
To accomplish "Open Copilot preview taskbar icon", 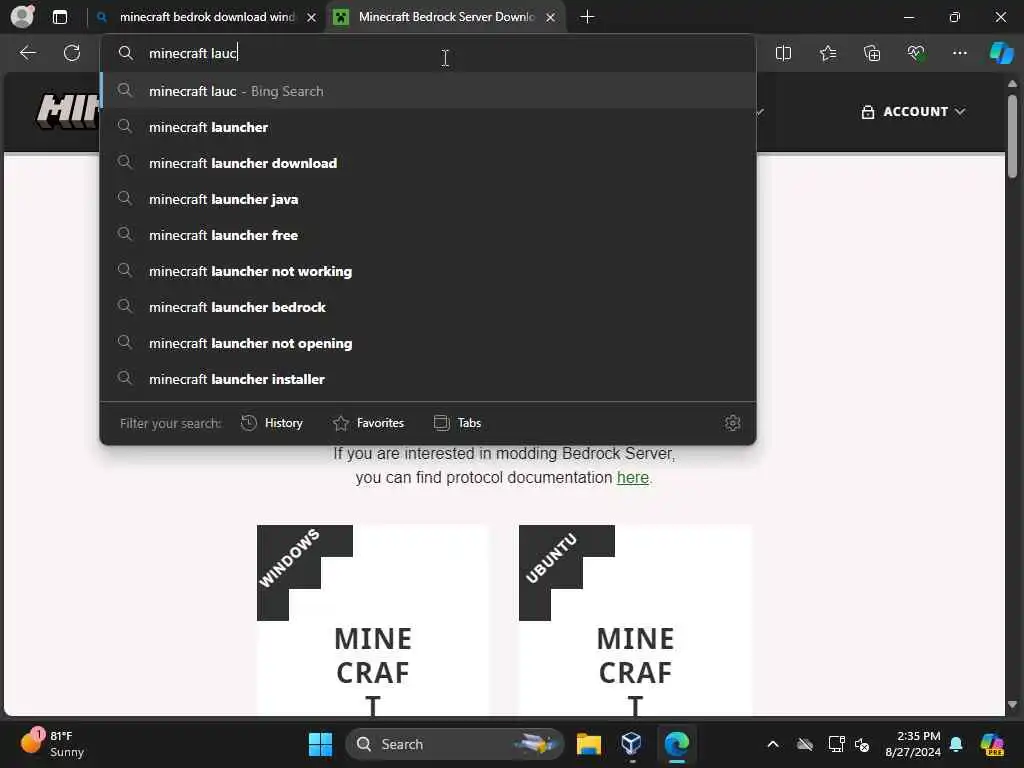I will click(993, 744).
